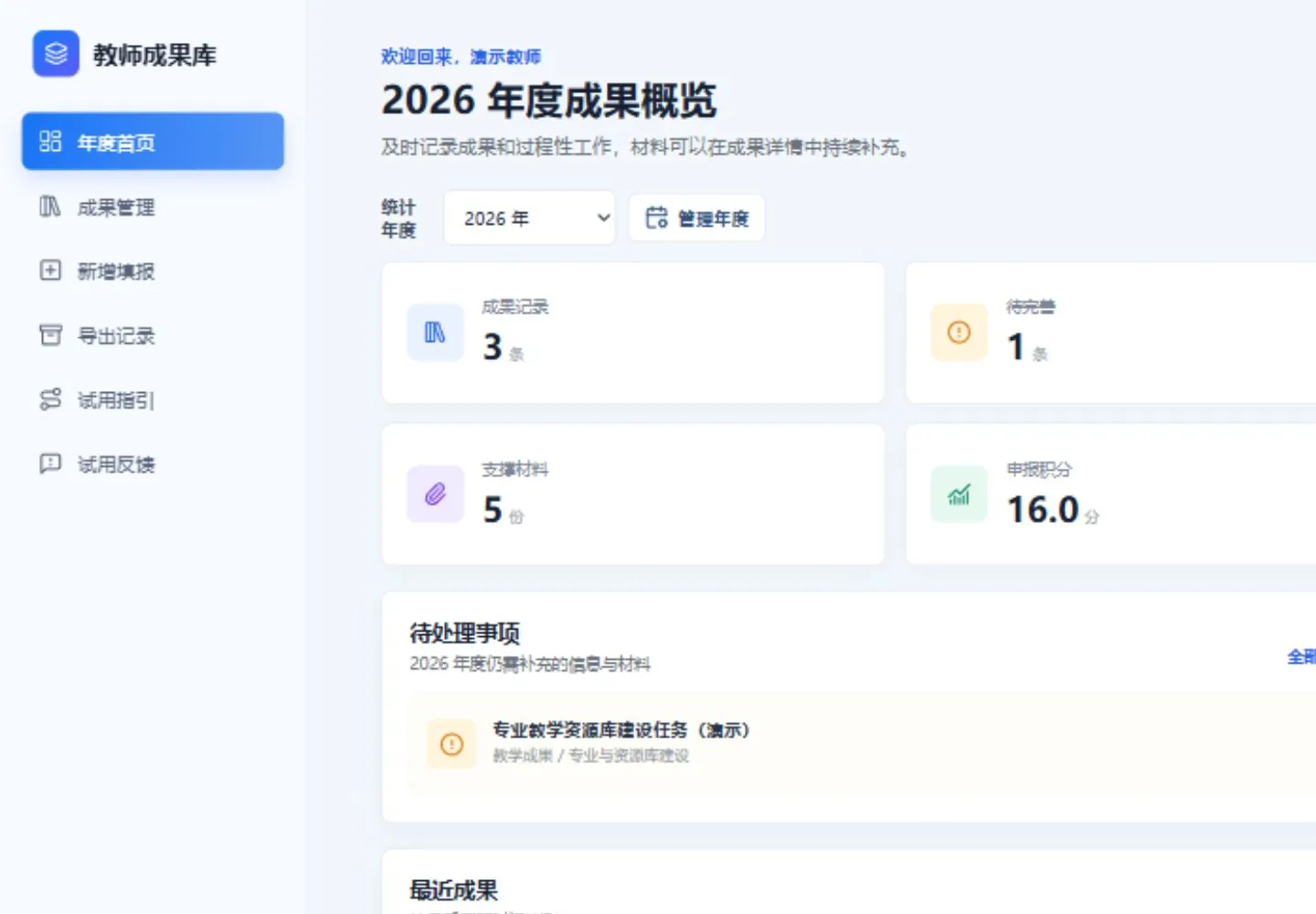This screenshot has width=1316, height=914.
Task: Go to 成果管理 in the sidebar
Action: point(153,207)
